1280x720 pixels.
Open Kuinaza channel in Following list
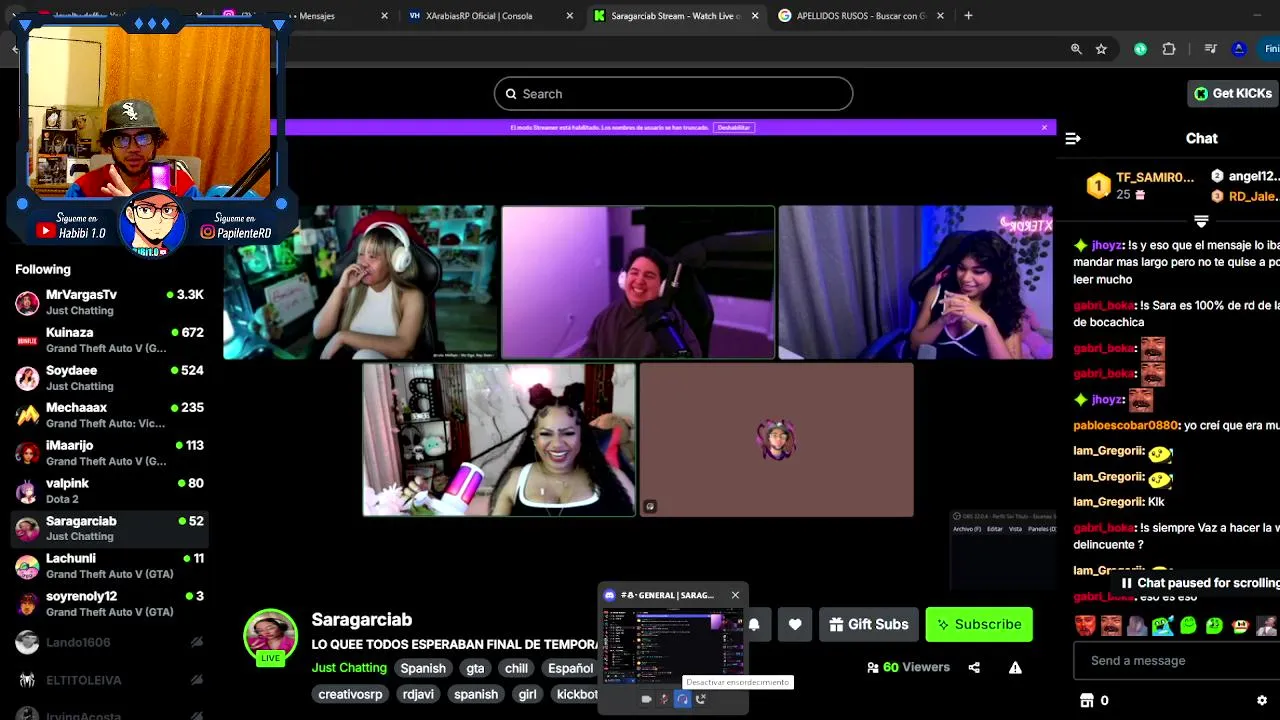110,340
